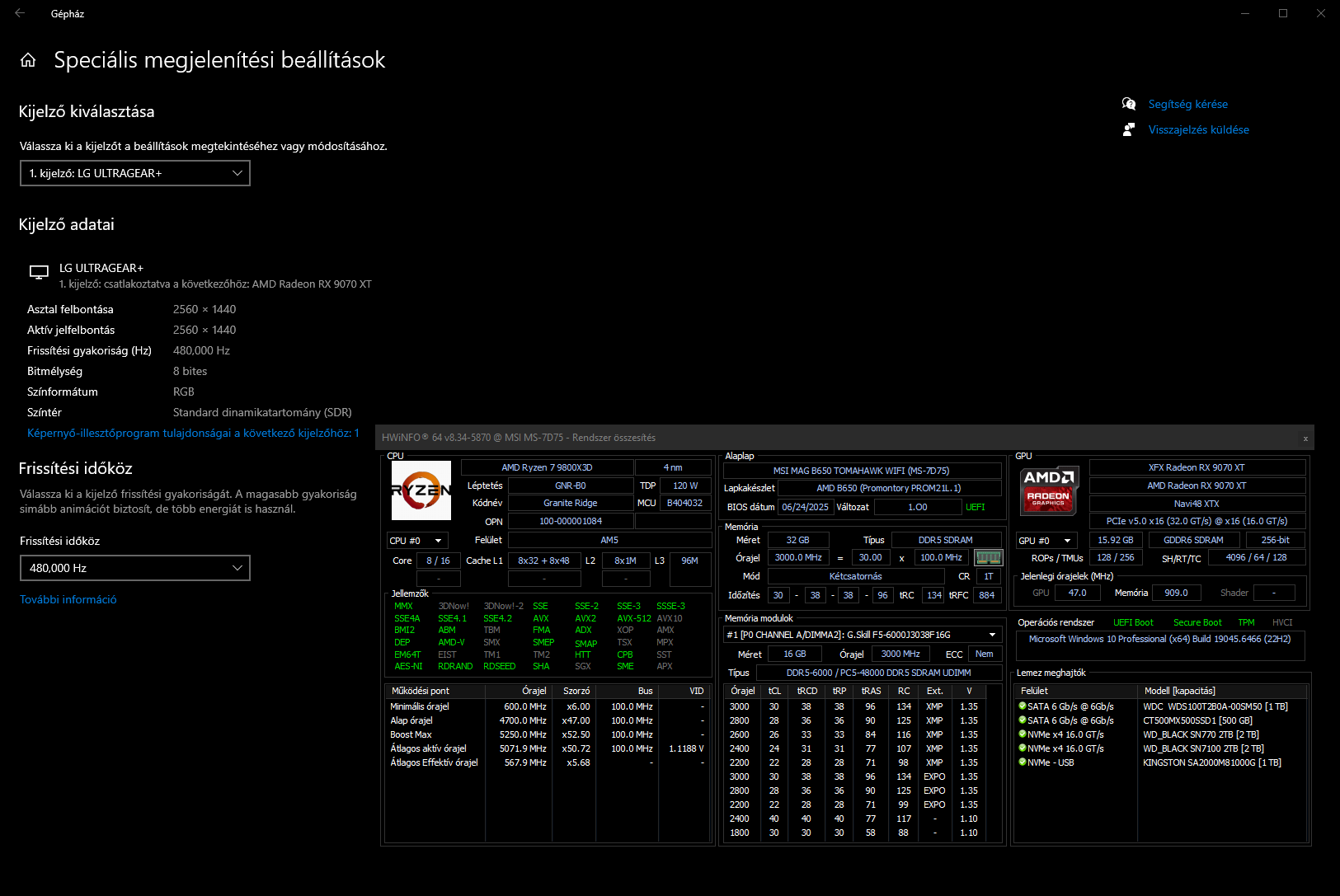Viewport: 1340px width, 896px height.
Task: Click the memory mode value Kétcsatornás
Action: pyautogui.click(x=856, y=576)
